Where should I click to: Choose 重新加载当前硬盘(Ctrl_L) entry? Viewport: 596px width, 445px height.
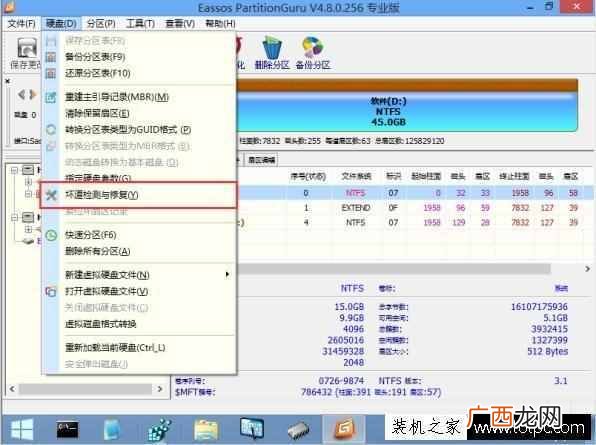tap(140, 348)
